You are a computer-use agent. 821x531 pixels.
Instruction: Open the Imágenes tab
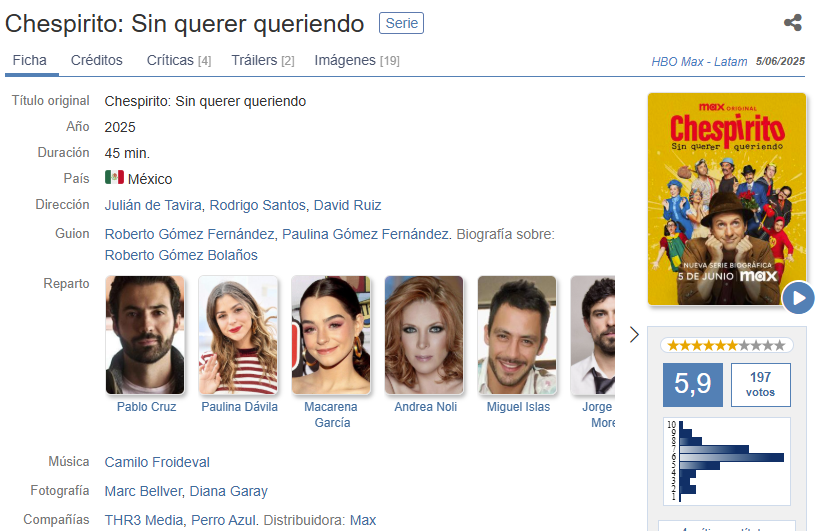pyautogui.click(x=357, y=60)
